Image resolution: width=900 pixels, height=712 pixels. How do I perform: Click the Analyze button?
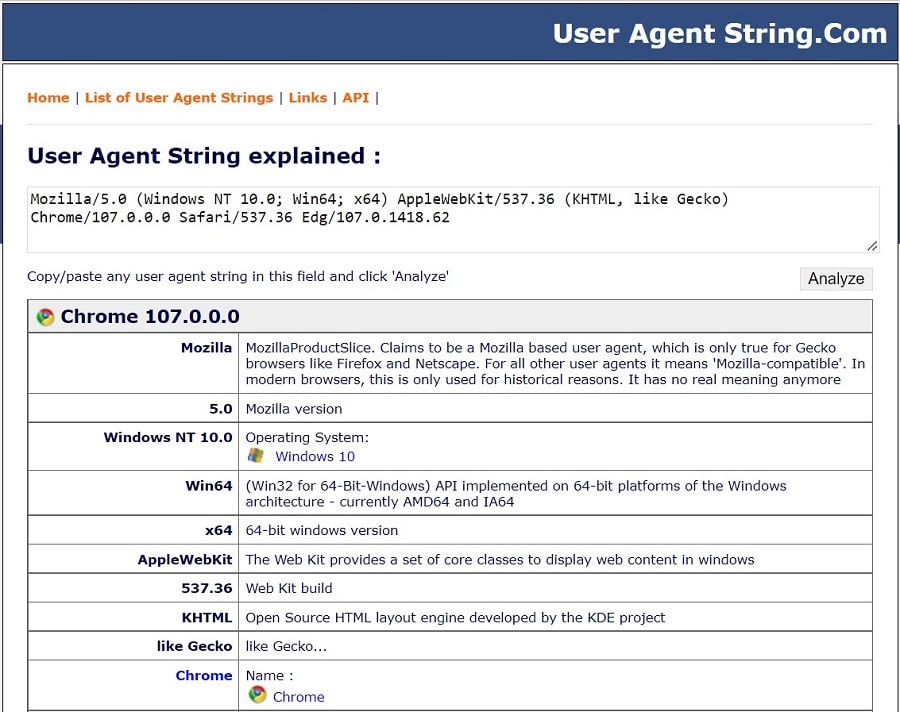click(836, 278)
